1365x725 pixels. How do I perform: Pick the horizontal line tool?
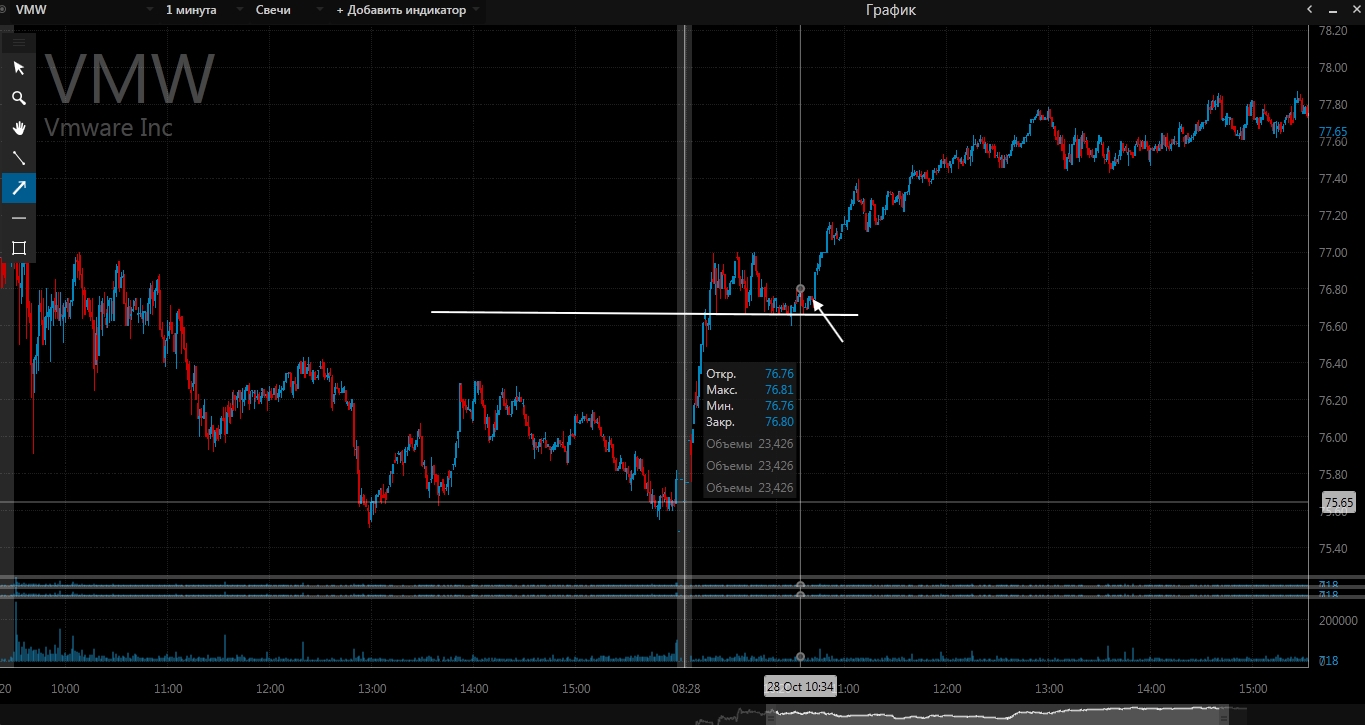18,218
